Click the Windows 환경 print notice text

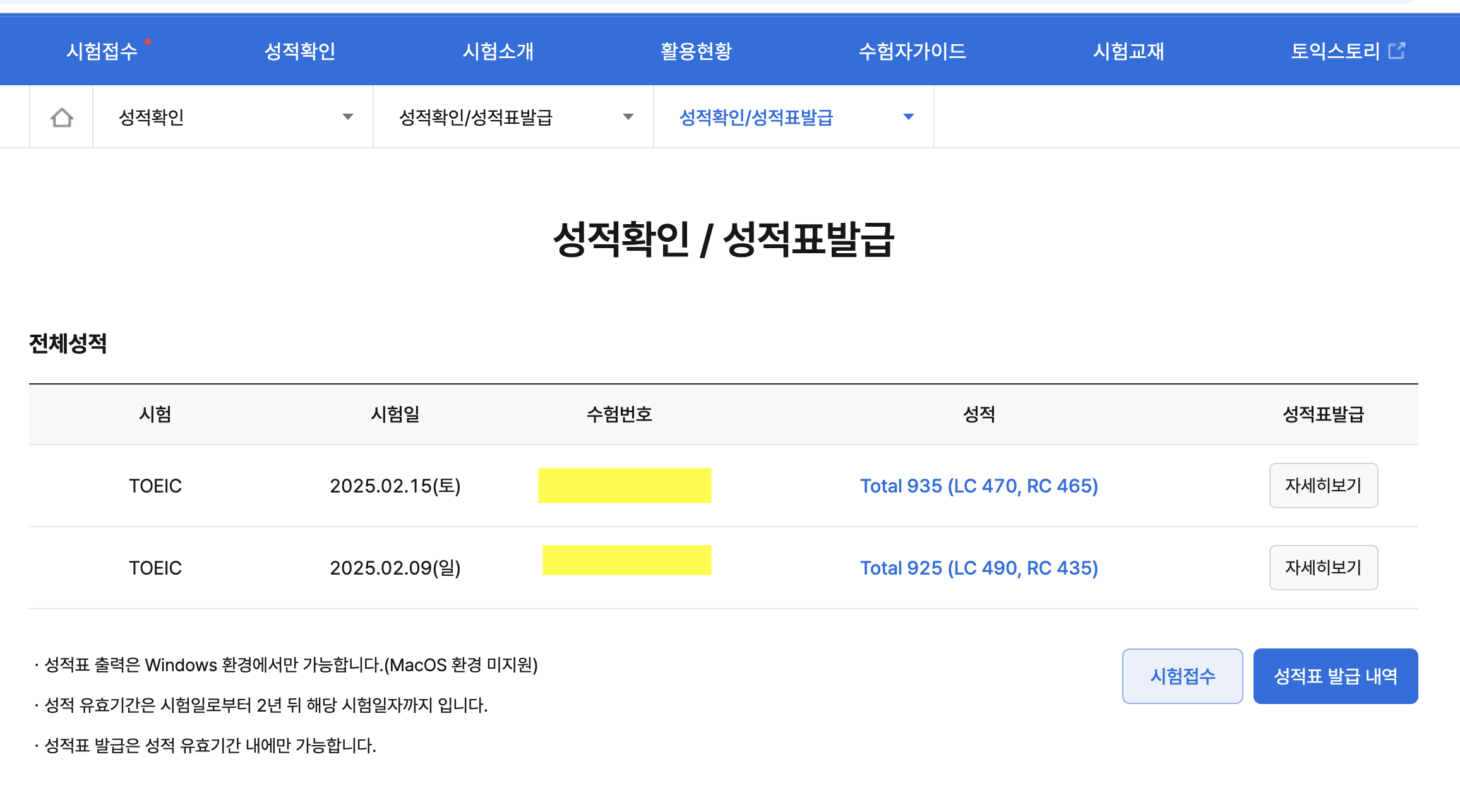pos(290,665)
